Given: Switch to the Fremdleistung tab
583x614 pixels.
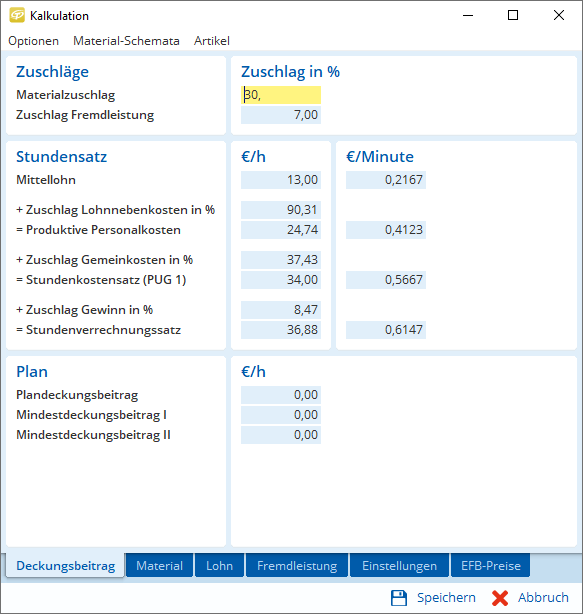Looking at the screenshot, I should (297, 565).
